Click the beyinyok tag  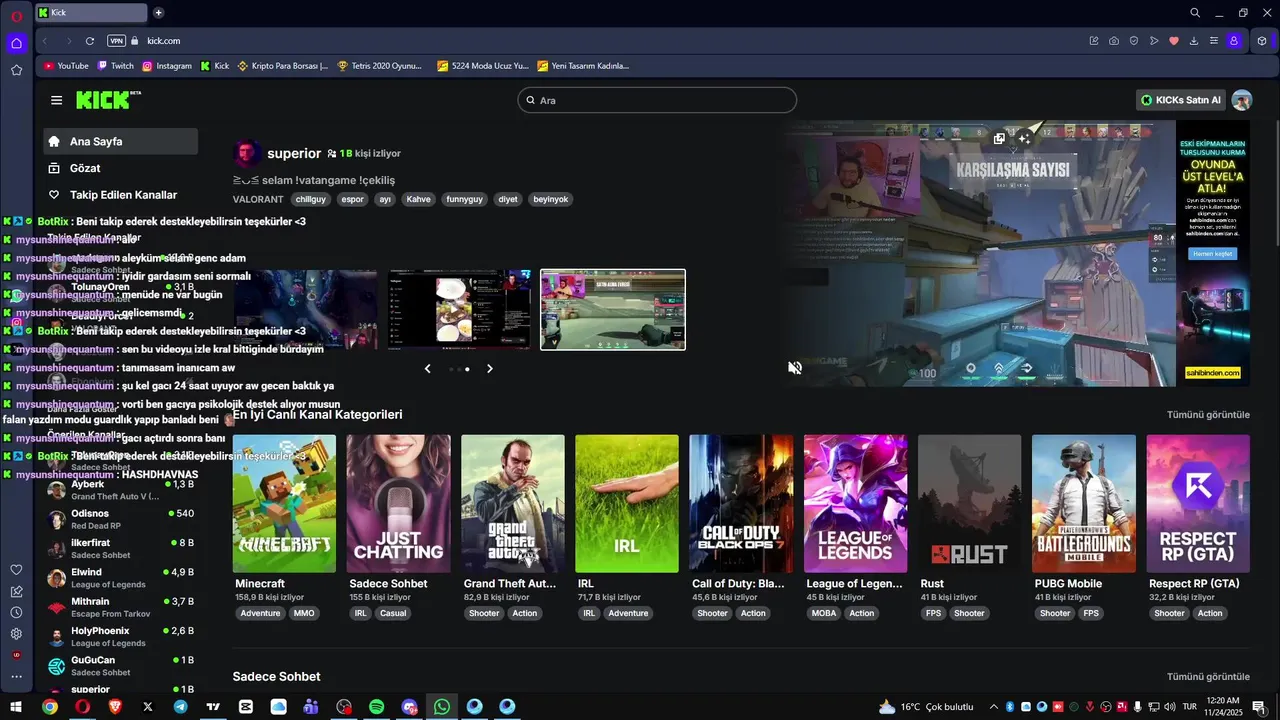(551, 199)
